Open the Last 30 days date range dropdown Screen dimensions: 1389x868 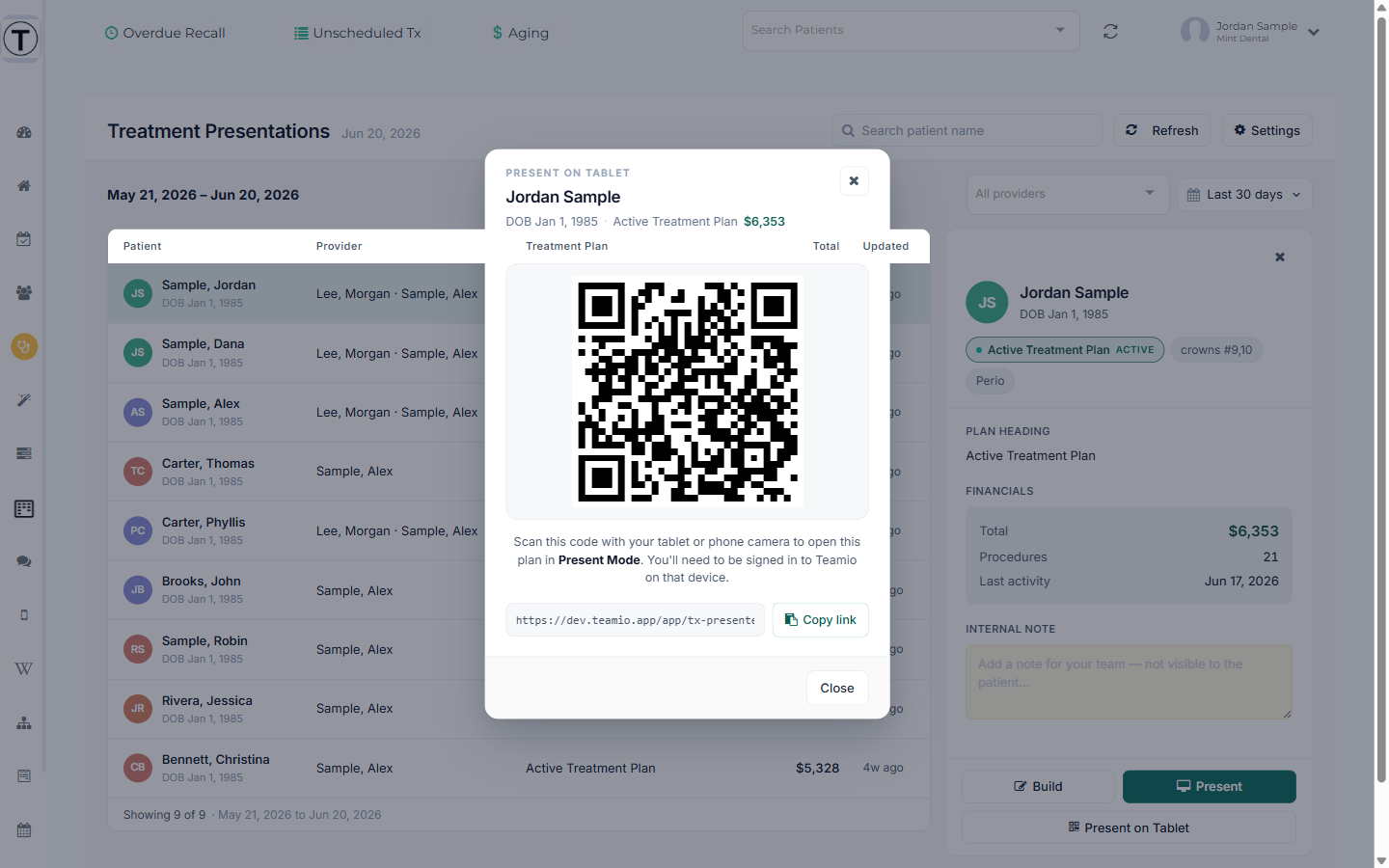(1244, 195)
